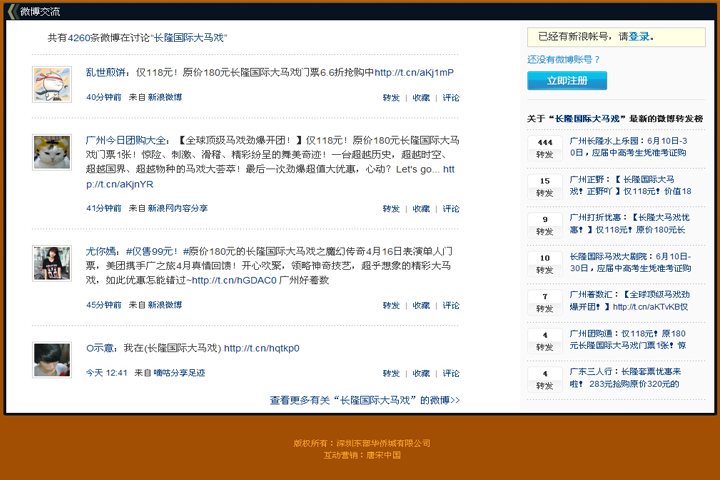
Task: Click 收藏 on 广州今日团购大全's post
Action: 421,208
